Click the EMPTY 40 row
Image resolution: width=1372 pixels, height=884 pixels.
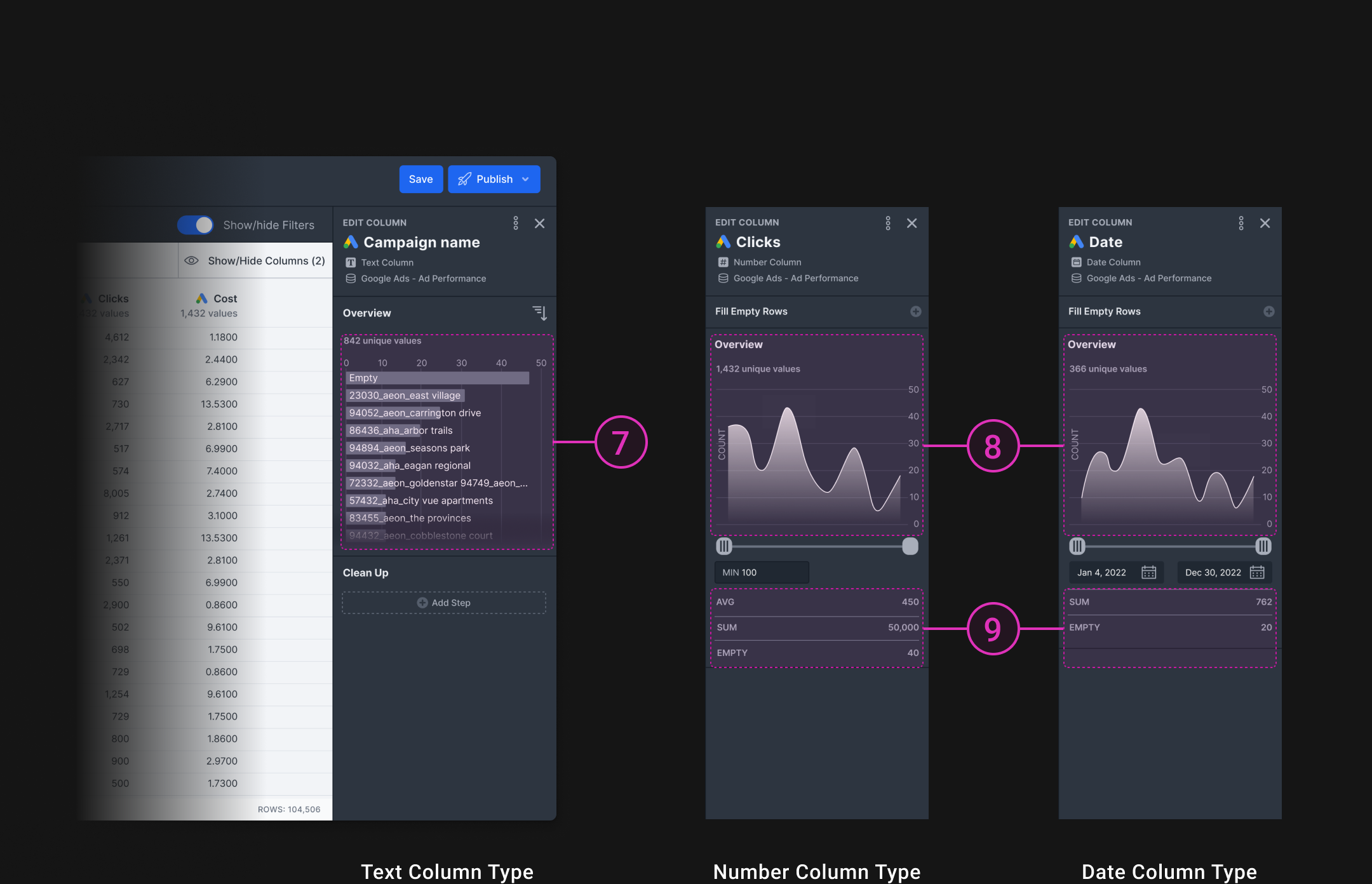(x=817, y=653)
